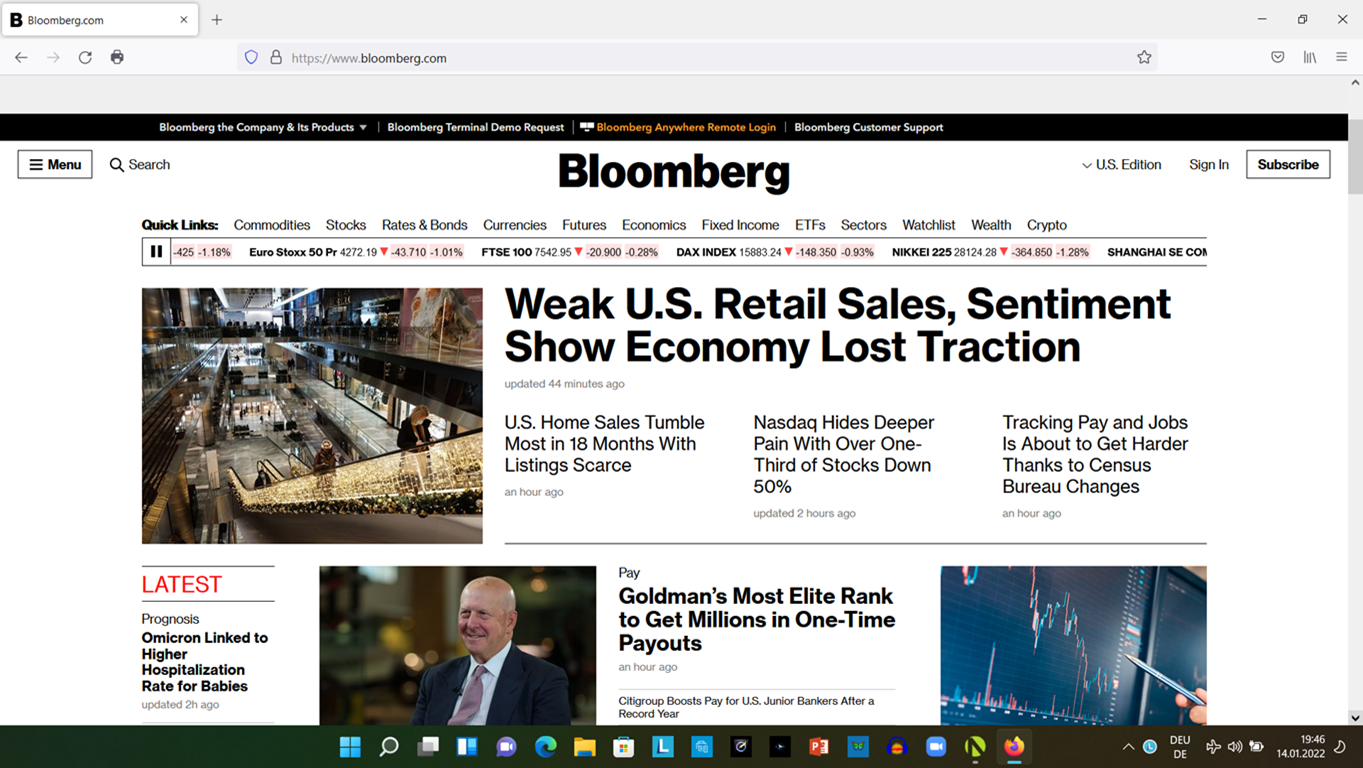Viewport: 1363px width, 768px height.
Task: Go back with the browser back arrow
Action: tap(21, 58)
